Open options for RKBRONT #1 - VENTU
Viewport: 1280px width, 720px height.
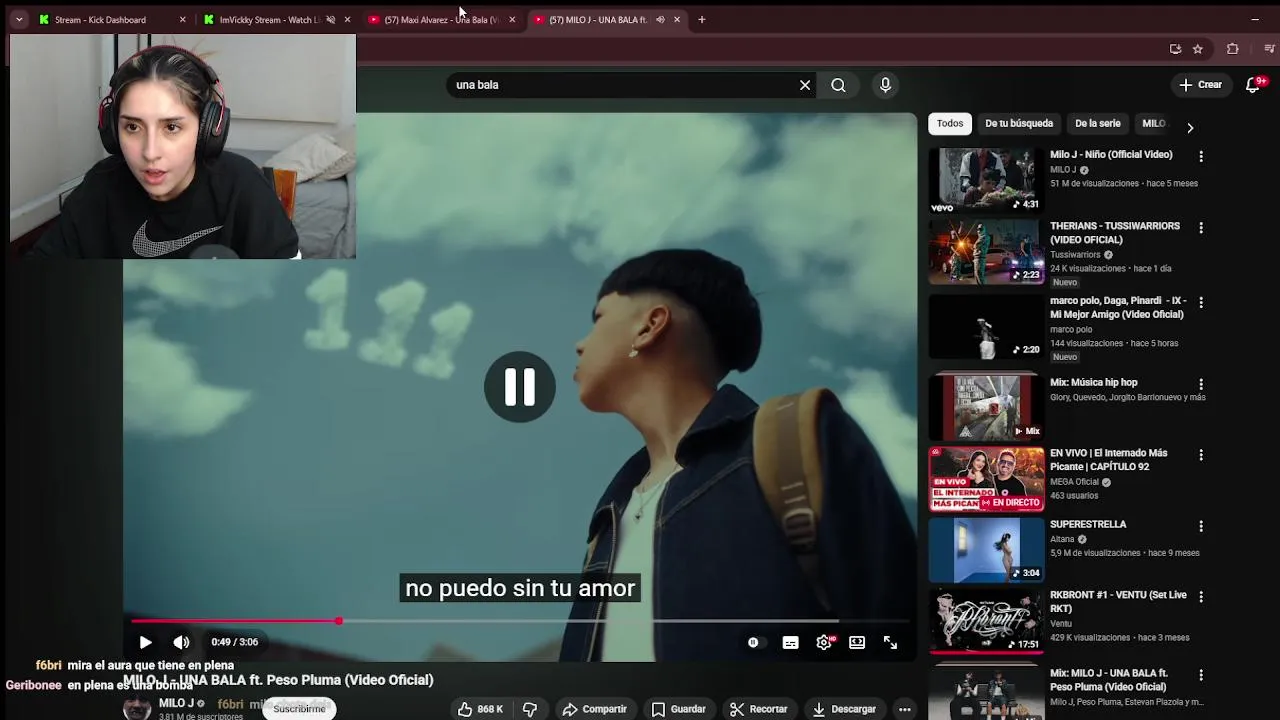(x=1201, y=597)
